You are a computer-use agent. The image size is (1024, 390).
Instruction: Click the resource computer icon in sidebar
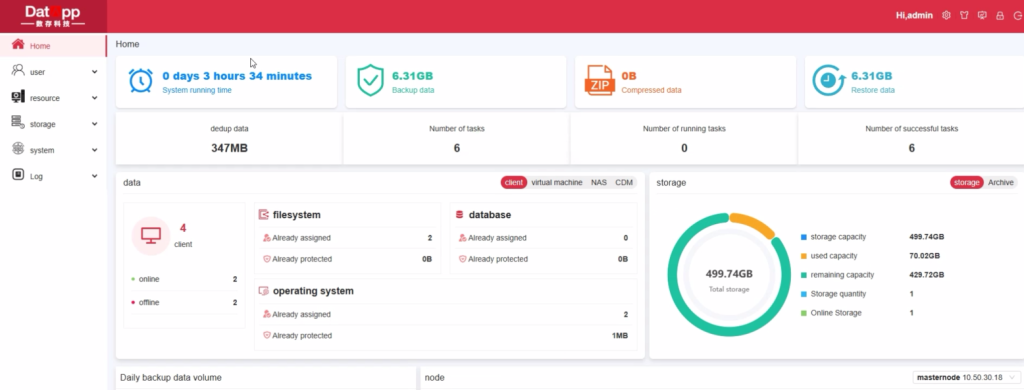coord(18,97)
